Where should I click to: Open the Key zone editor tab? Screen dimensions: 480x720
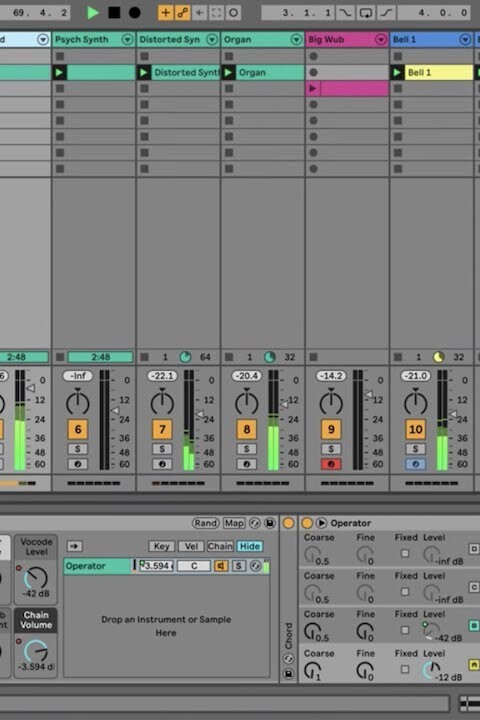coord(161,546)
